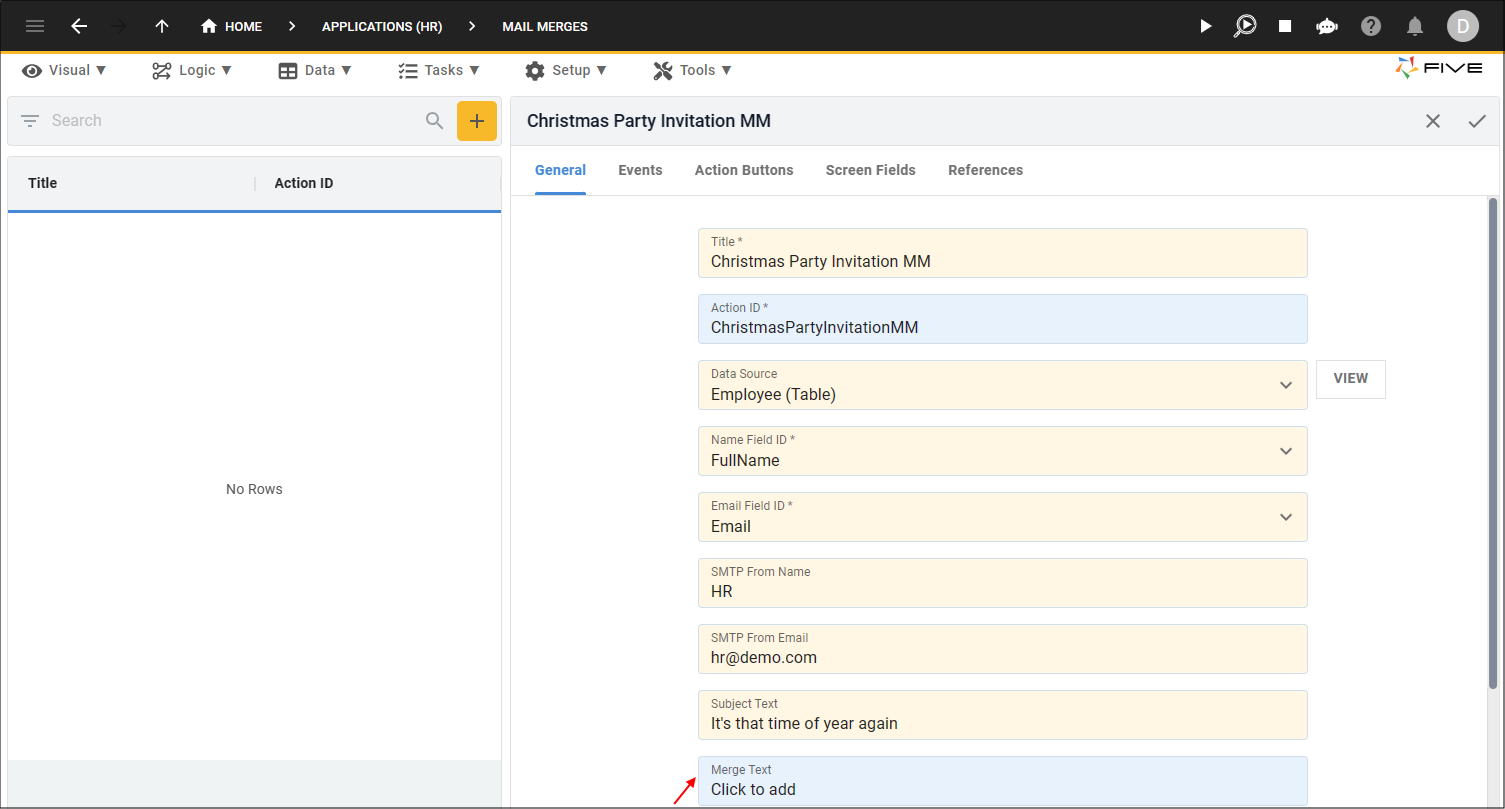Open the Tools menu
Image resolution: width=1505 pixels, height=809 pixels.
[693, 70]
